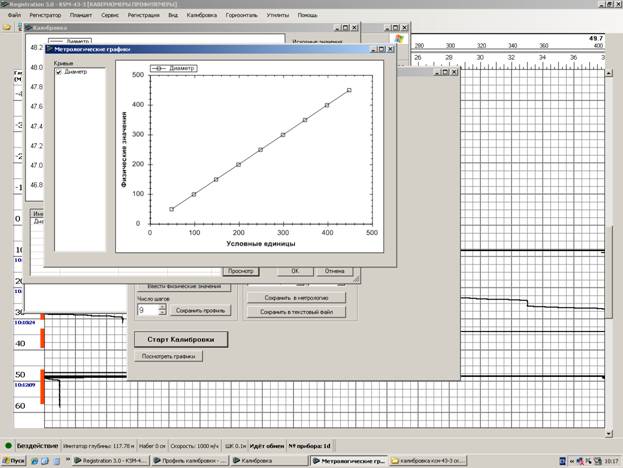Decrease the Число шагов spinner value
The image size is (623, 468).
tap(162, 313)
